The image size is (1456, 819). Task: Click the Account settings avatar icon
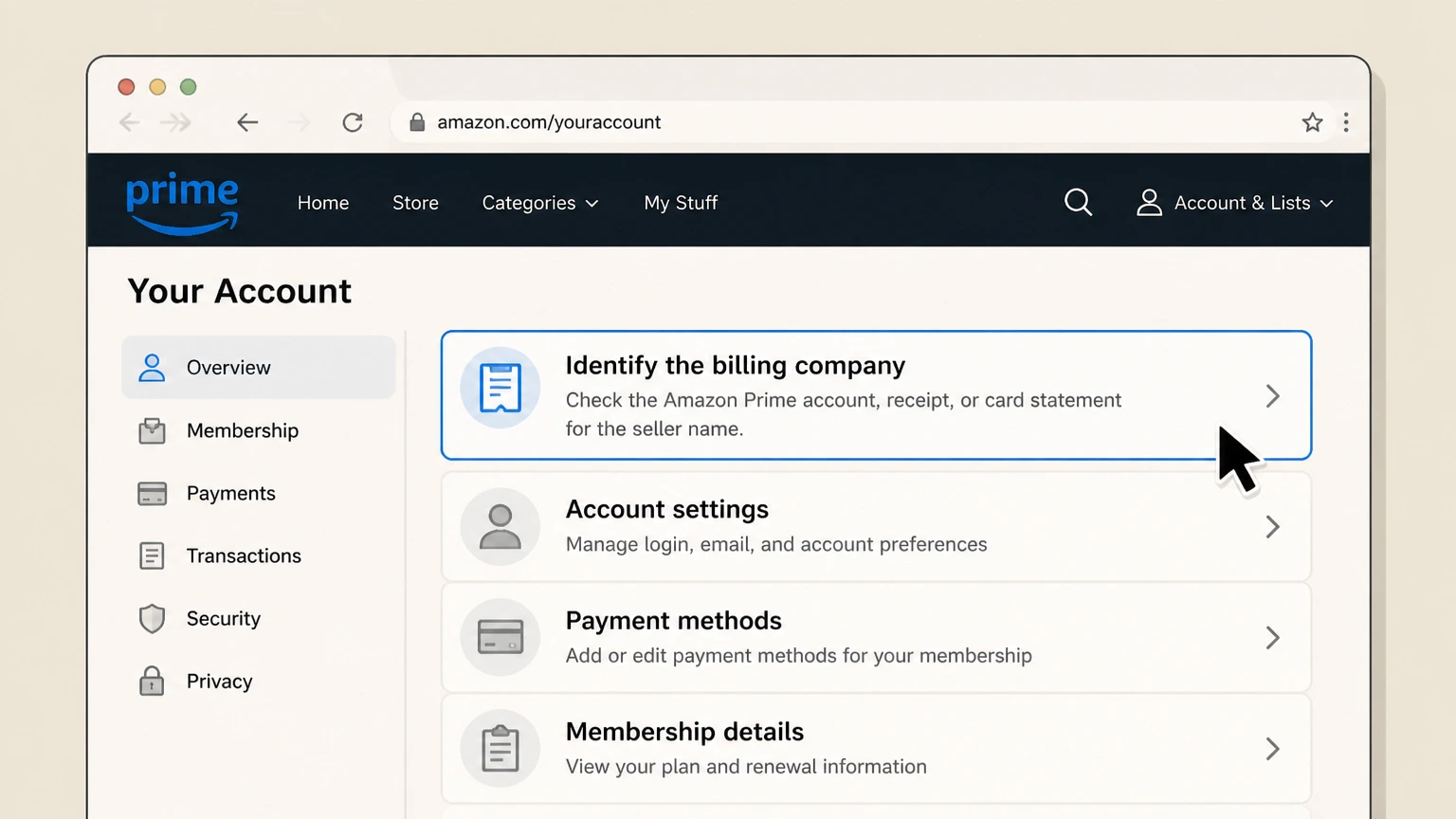pos(500,527)
